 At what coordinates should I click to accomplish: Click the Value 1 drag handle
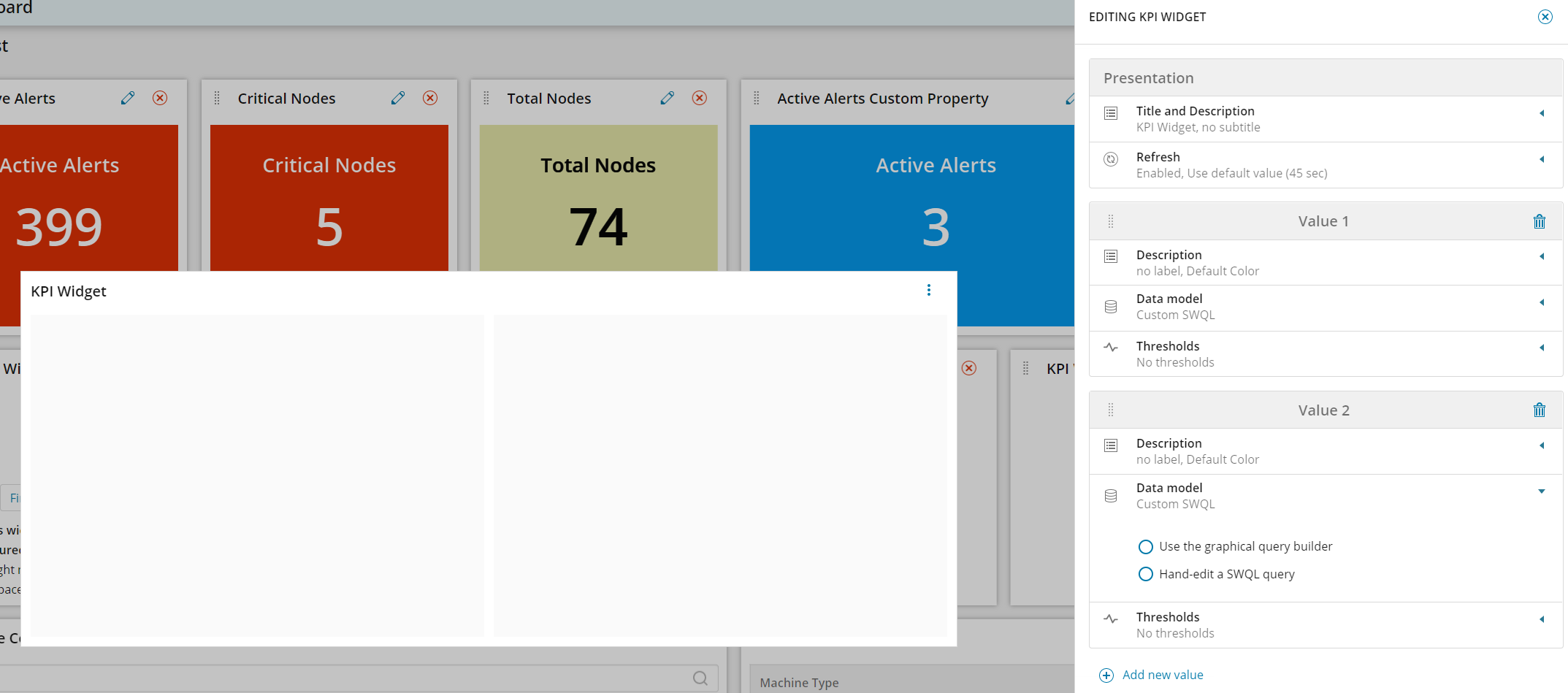tap(1111, 221)
